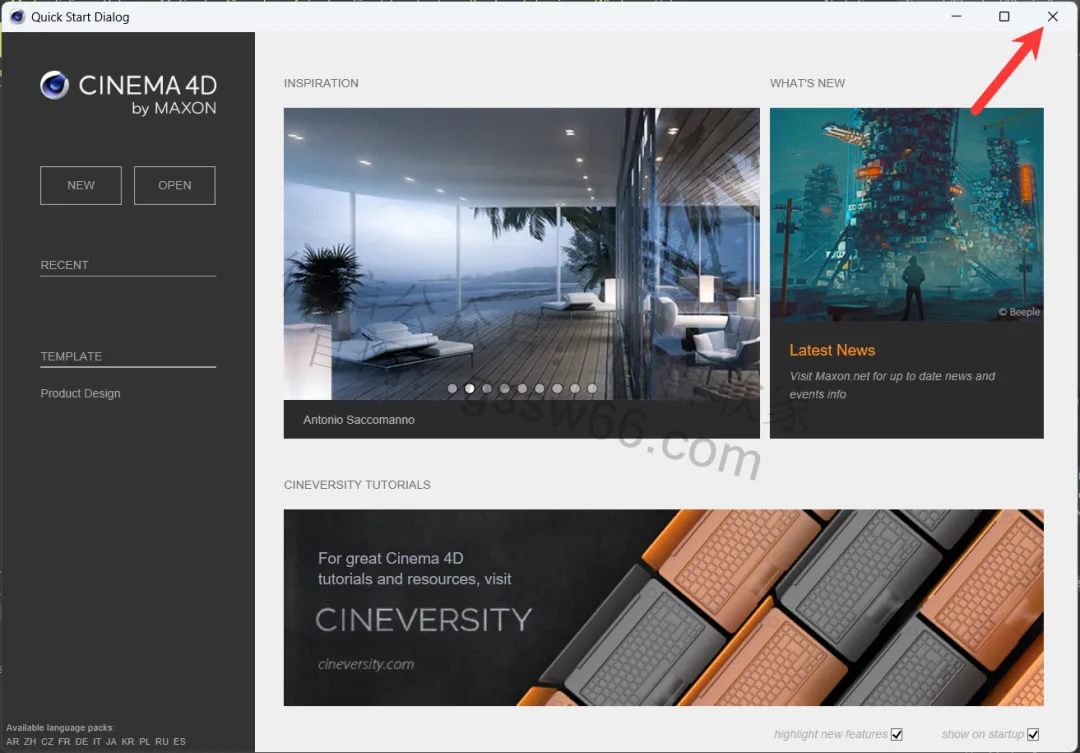Click the FR language pack code
This screenshot has height=753, width=1080.
(x=64, y=742)
